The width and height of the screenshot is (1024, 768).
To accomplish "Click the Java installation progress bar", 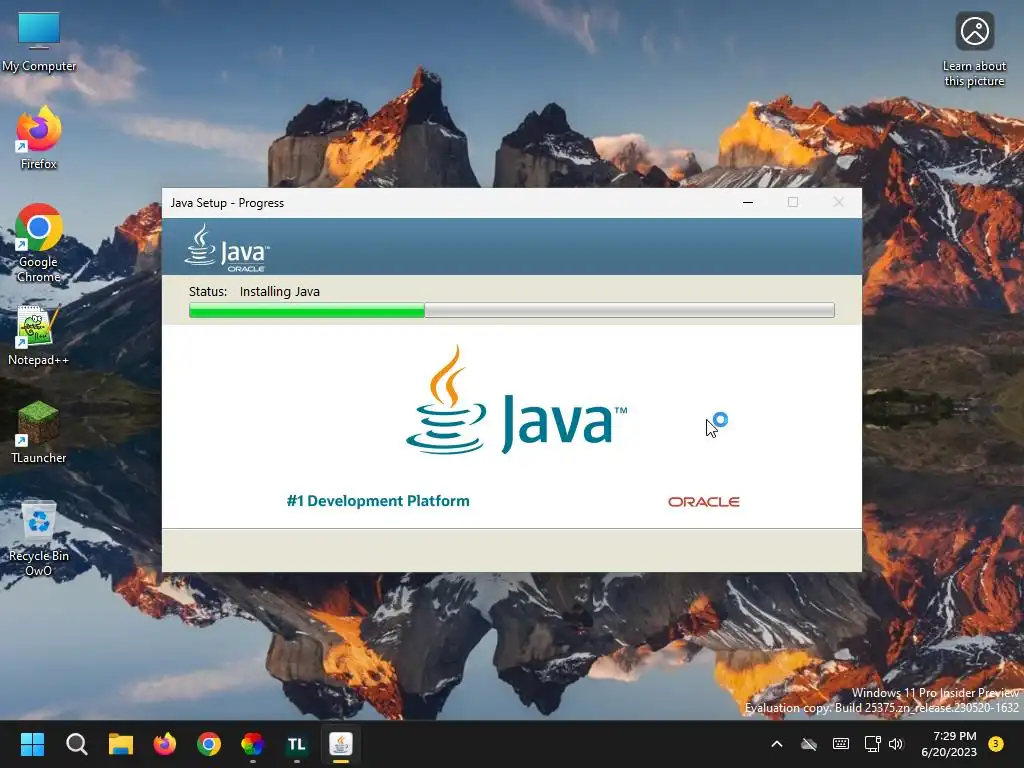I will 512,310.
